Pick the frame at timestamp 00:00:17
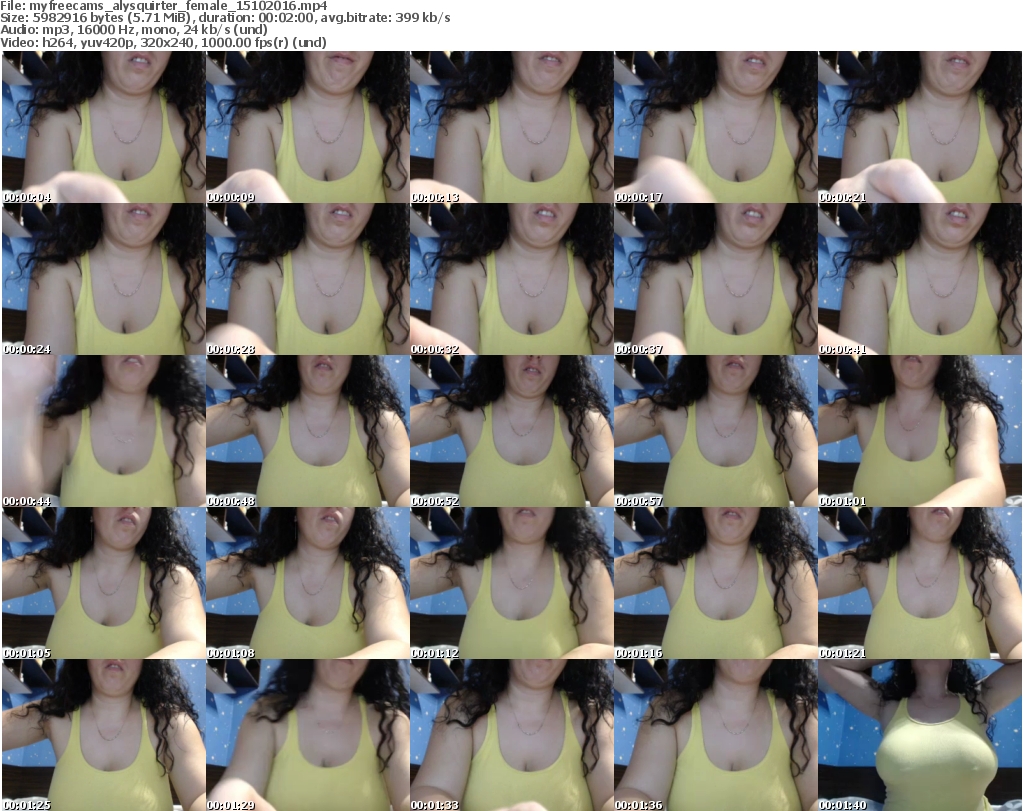 tap(715, 127)
